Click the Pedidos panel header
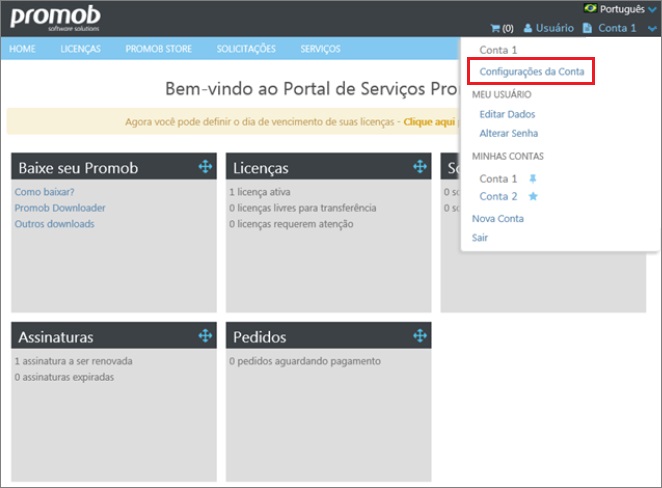The width and height of the screenshot is (662, 488). [x=328, y=336]
